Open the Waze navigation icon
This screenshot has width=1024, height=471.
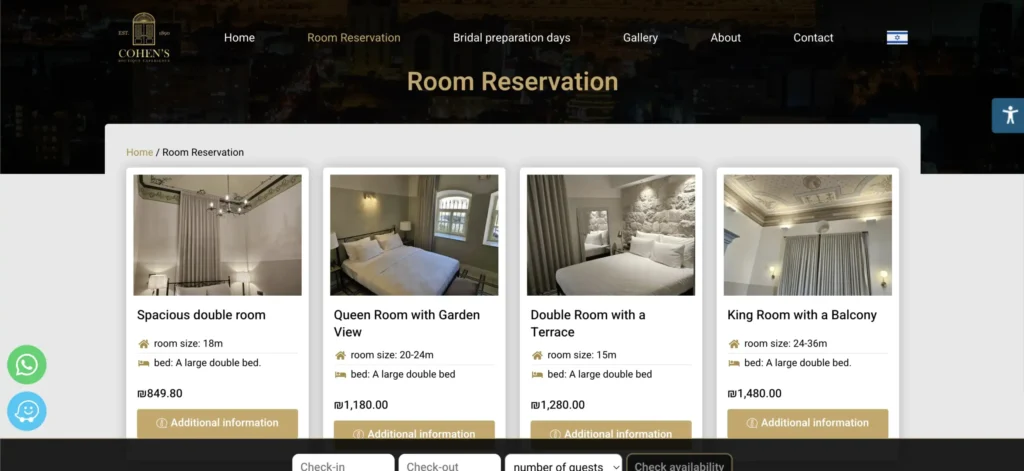(27, 411)
